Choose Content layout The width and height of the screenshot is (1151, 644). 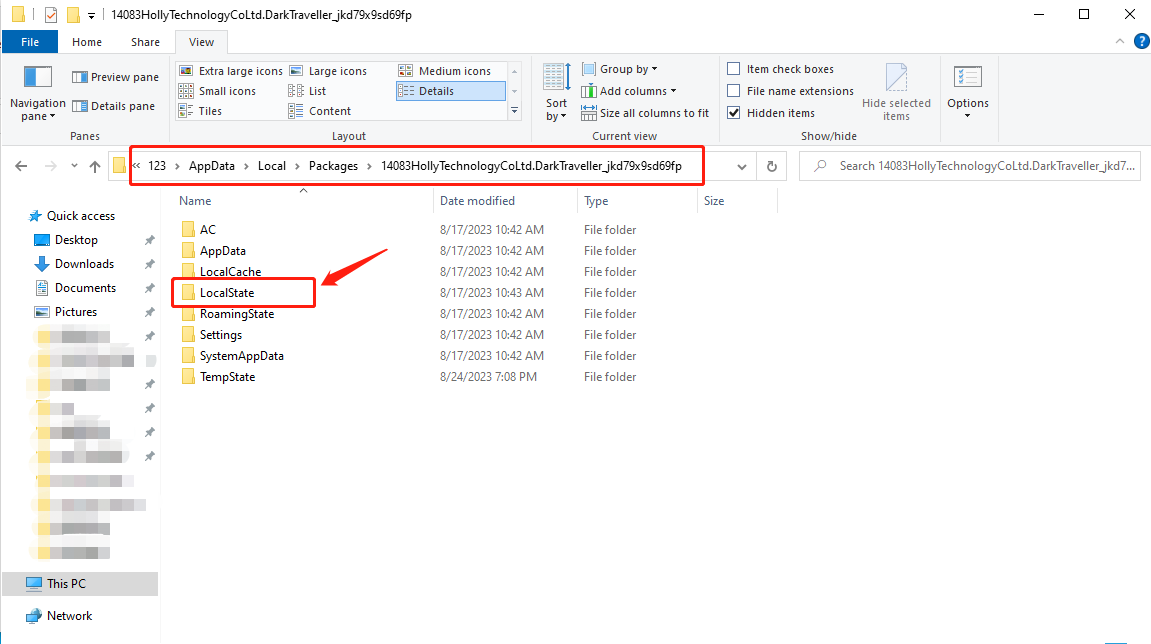coord(319,111)
